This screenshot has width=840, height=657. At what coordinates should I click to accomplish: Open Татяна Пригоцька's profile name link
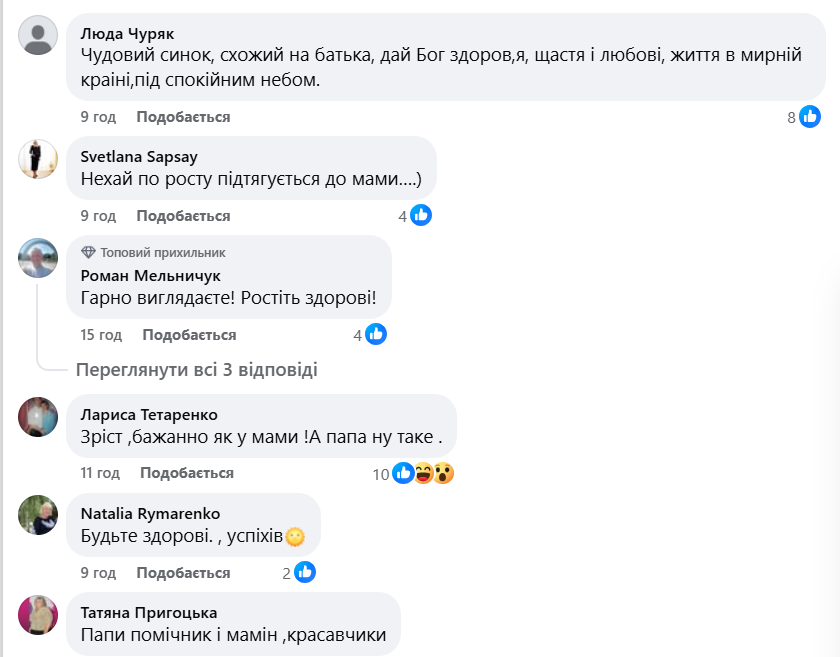point(149,612)
